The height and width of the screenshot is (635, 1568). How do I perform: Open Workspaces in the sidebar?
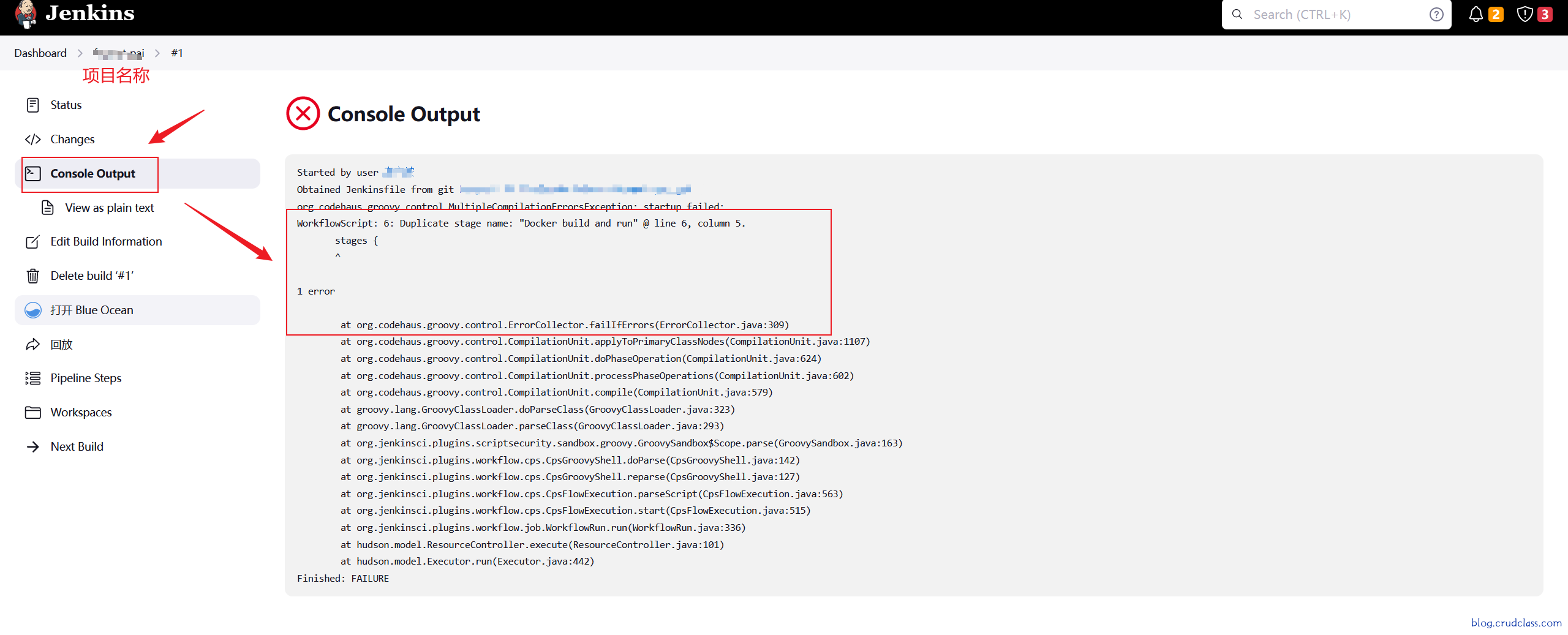click(x=137, y=413)
